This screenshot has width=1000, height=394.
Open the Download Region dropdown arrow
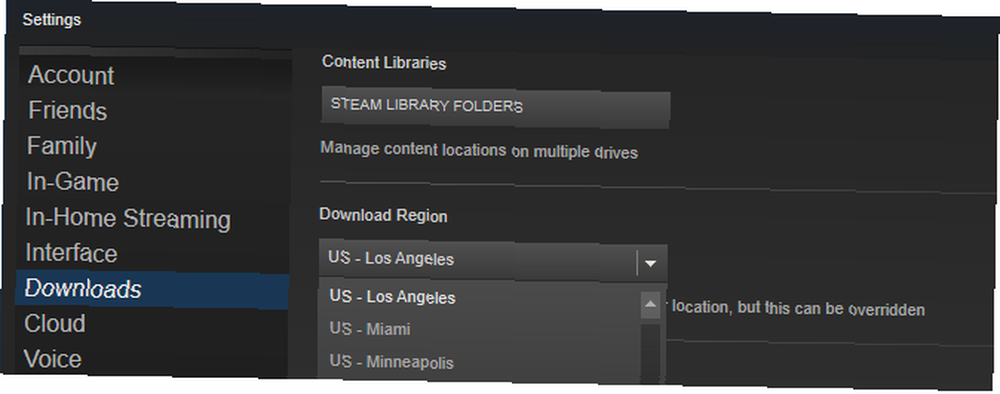(651, 263)
